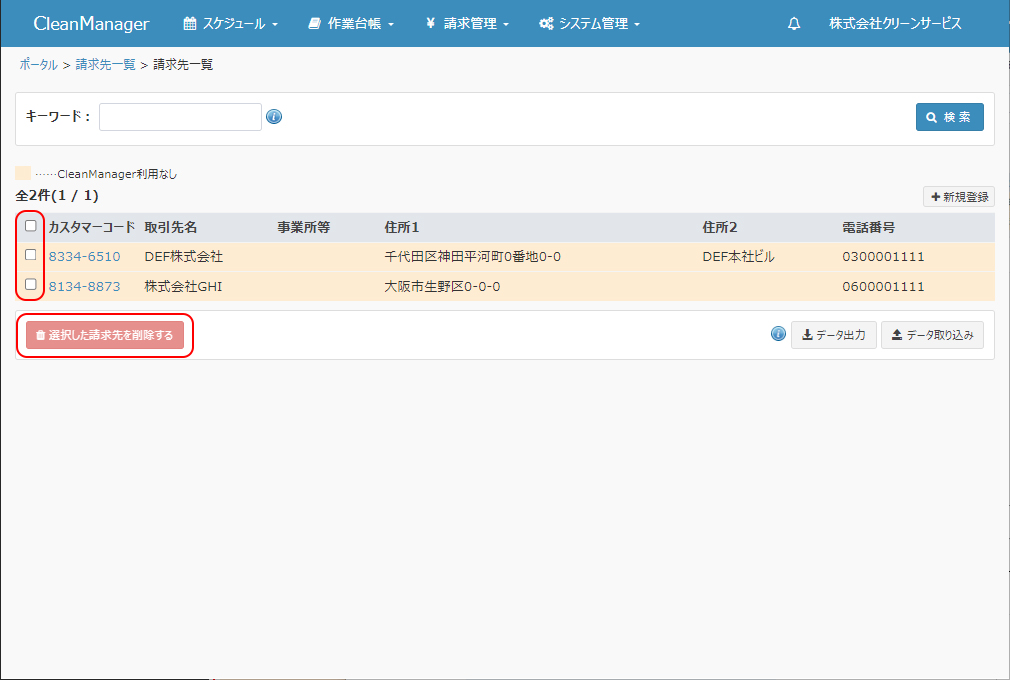The height and width of the screenshot is (680, 1010).
Task: Click the notification bell icon
Action: pyautogui.click(x=794, y=24)
